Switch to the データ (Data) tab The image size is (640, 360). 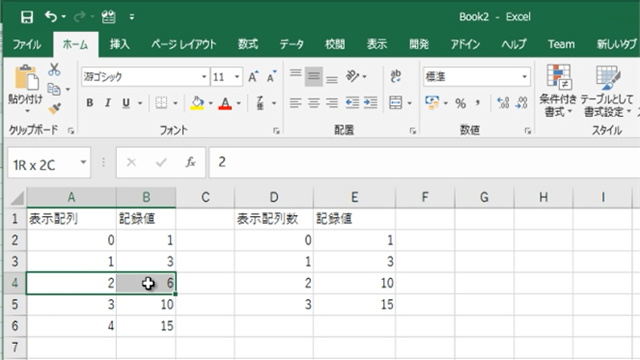coord(291,44)
